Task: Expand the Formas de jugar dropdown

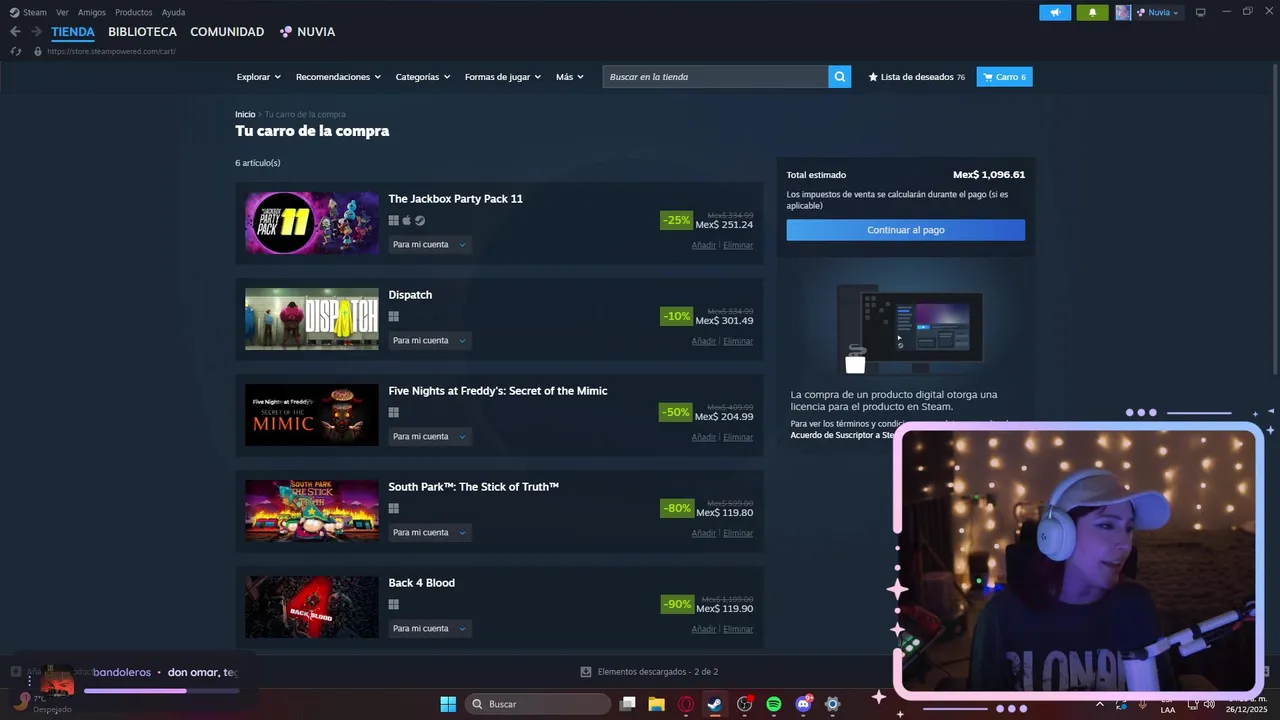Action: point(503,77)
